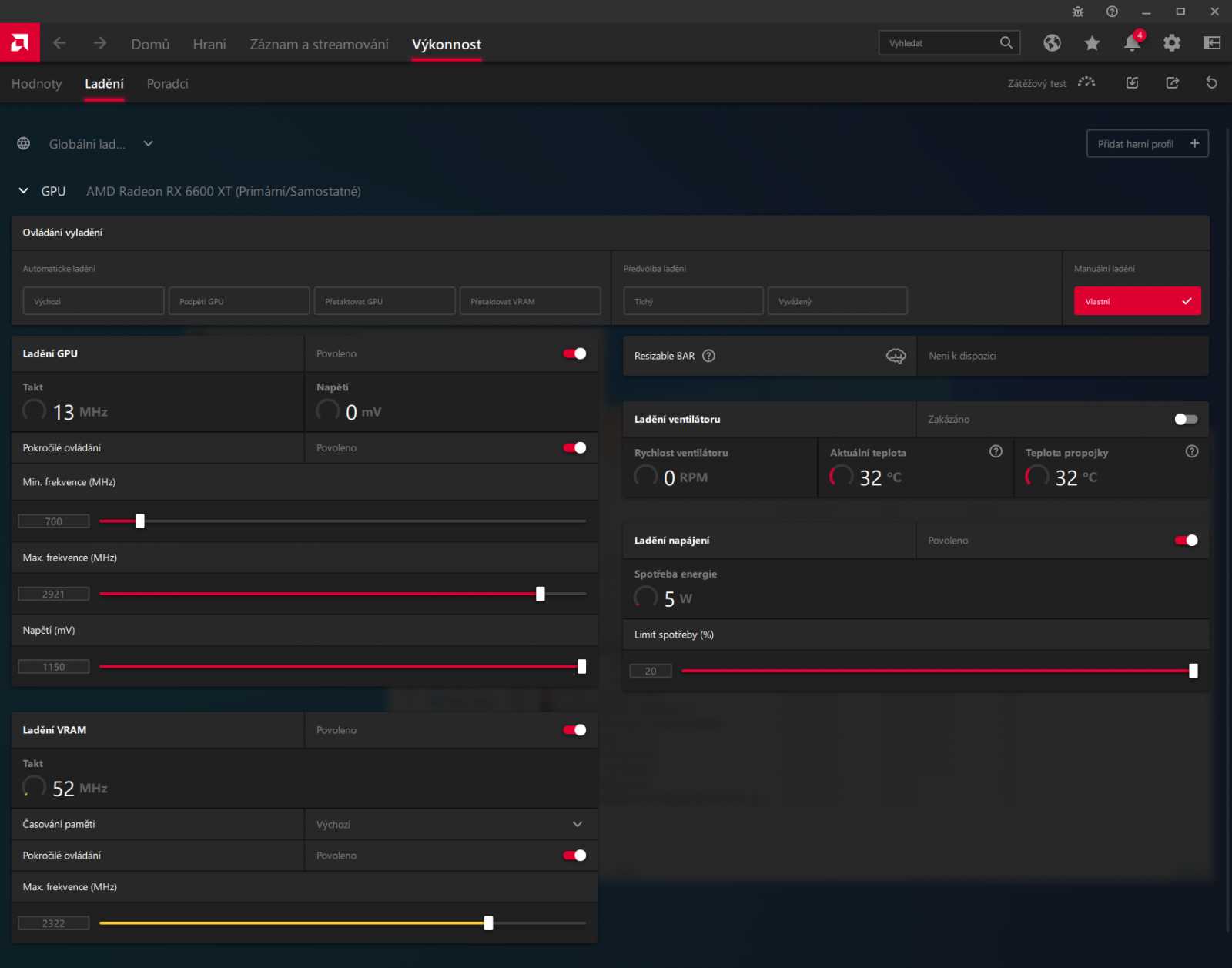
Task: Select Podpětí GPU preset
Action: click(239, 301)
